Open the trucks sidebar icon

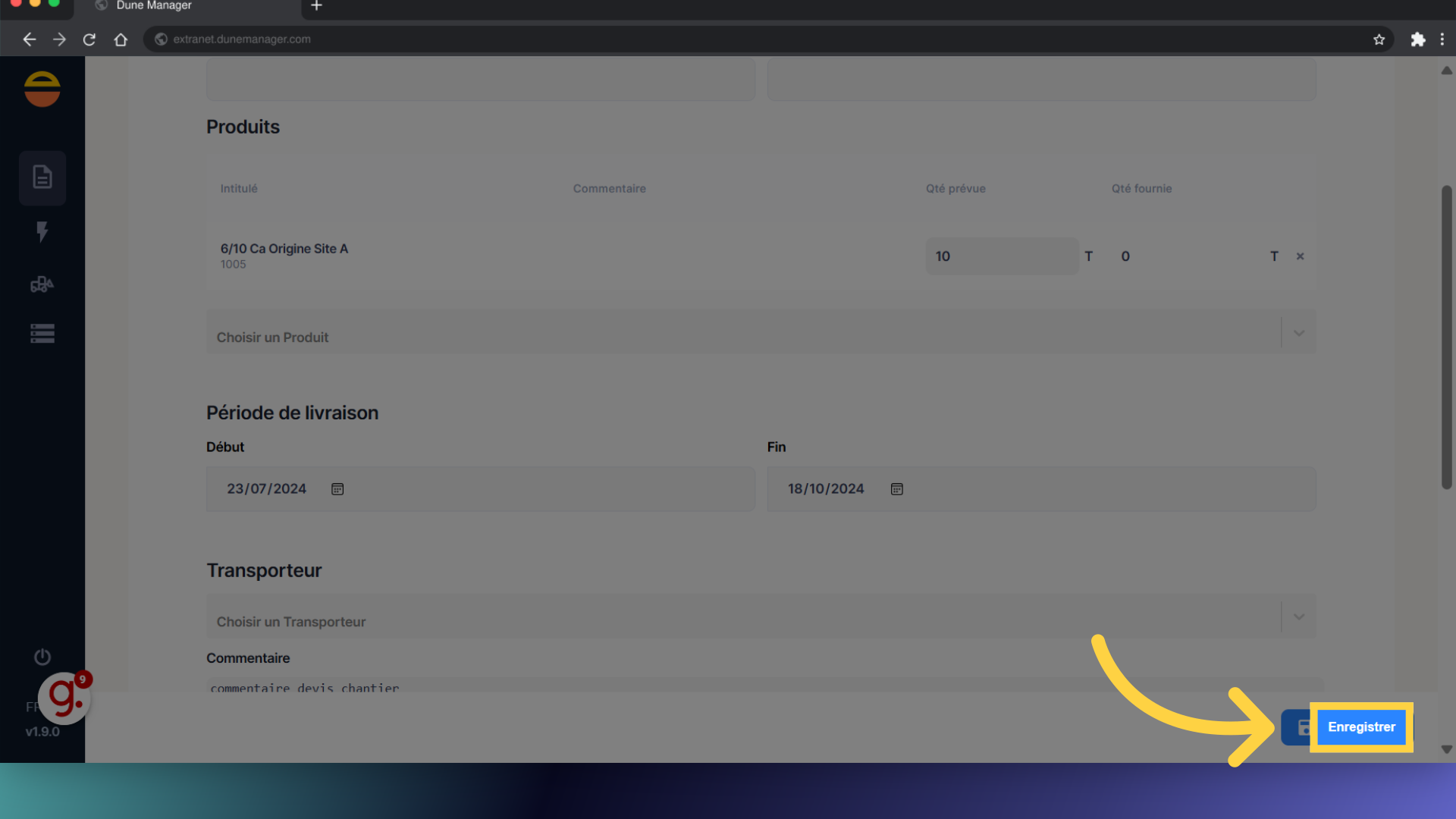(42, 284)
